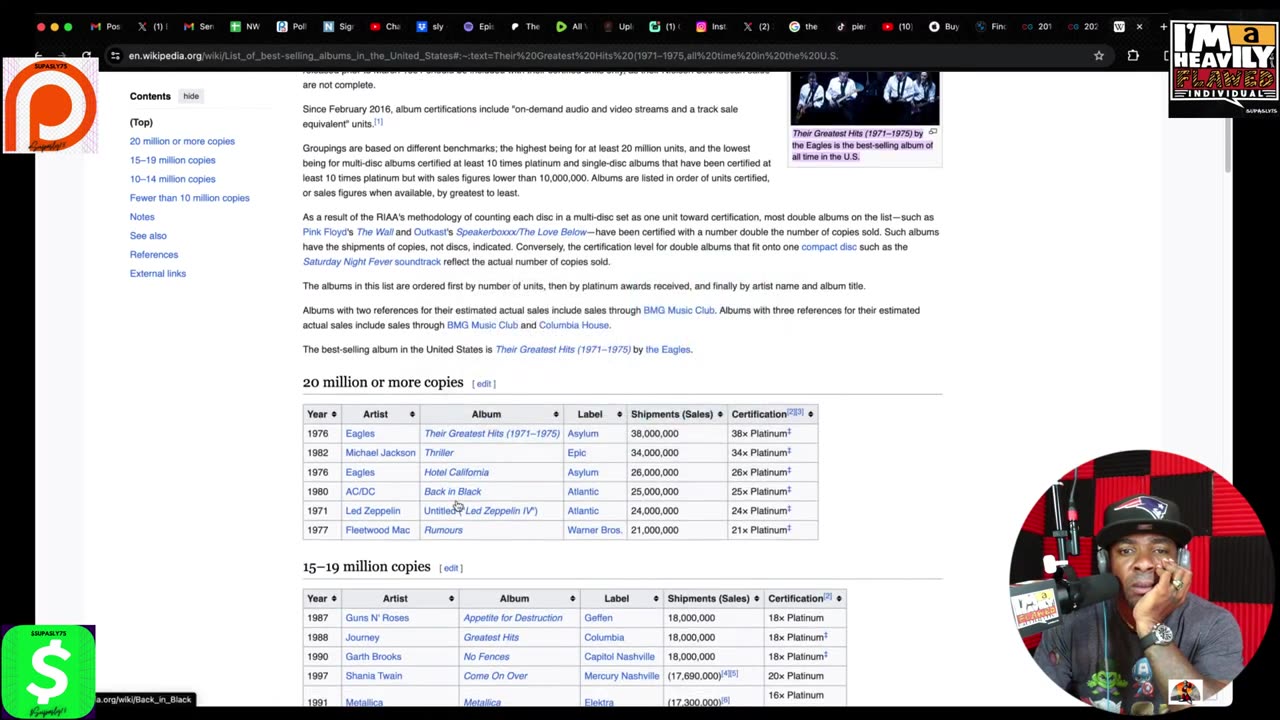1280x720 pixels.
Task: Go to 'External links' in Contents
Action: click(x=157, y=274)
